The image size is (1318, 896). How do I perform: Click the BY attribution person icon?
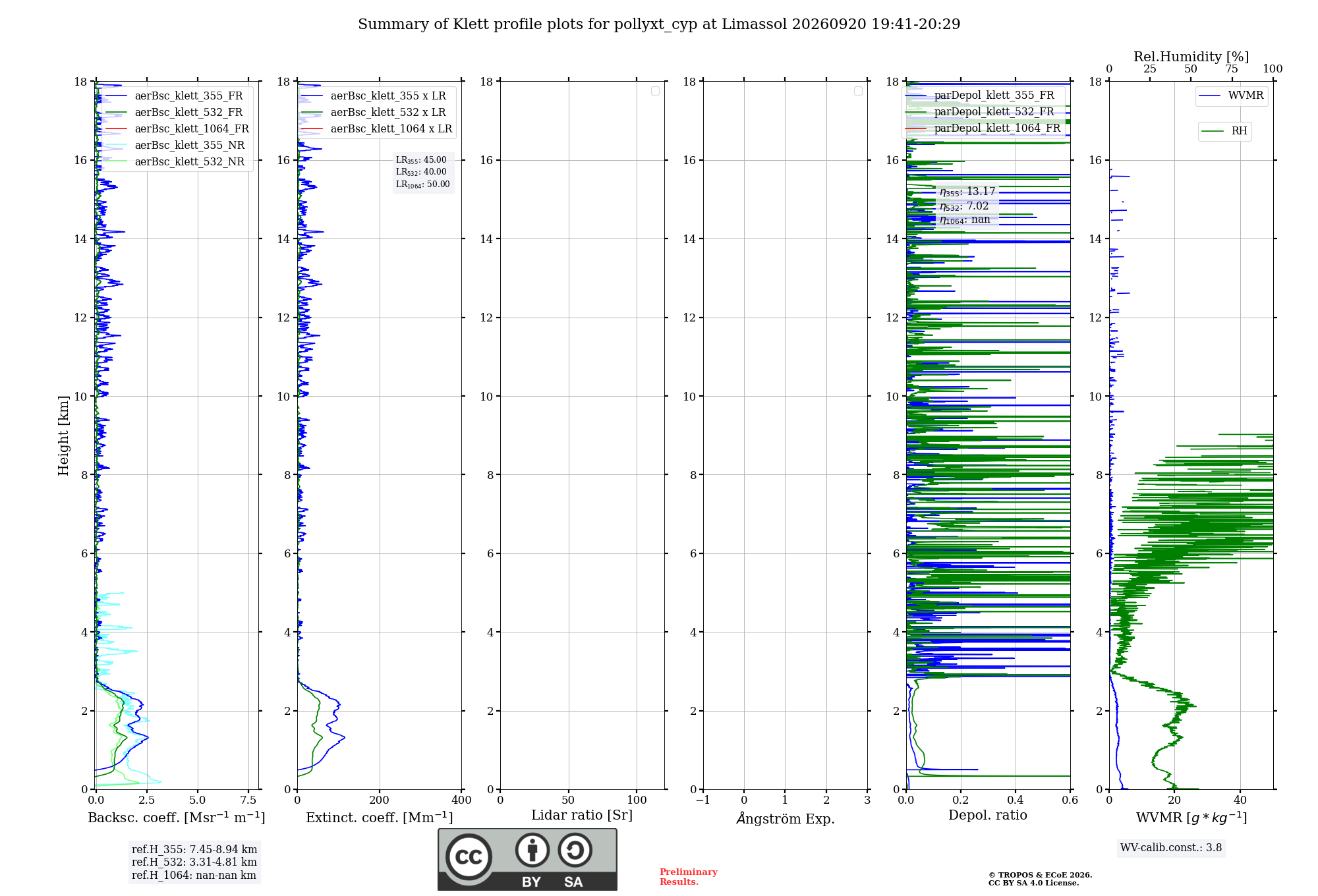click(x=532, y=850)
